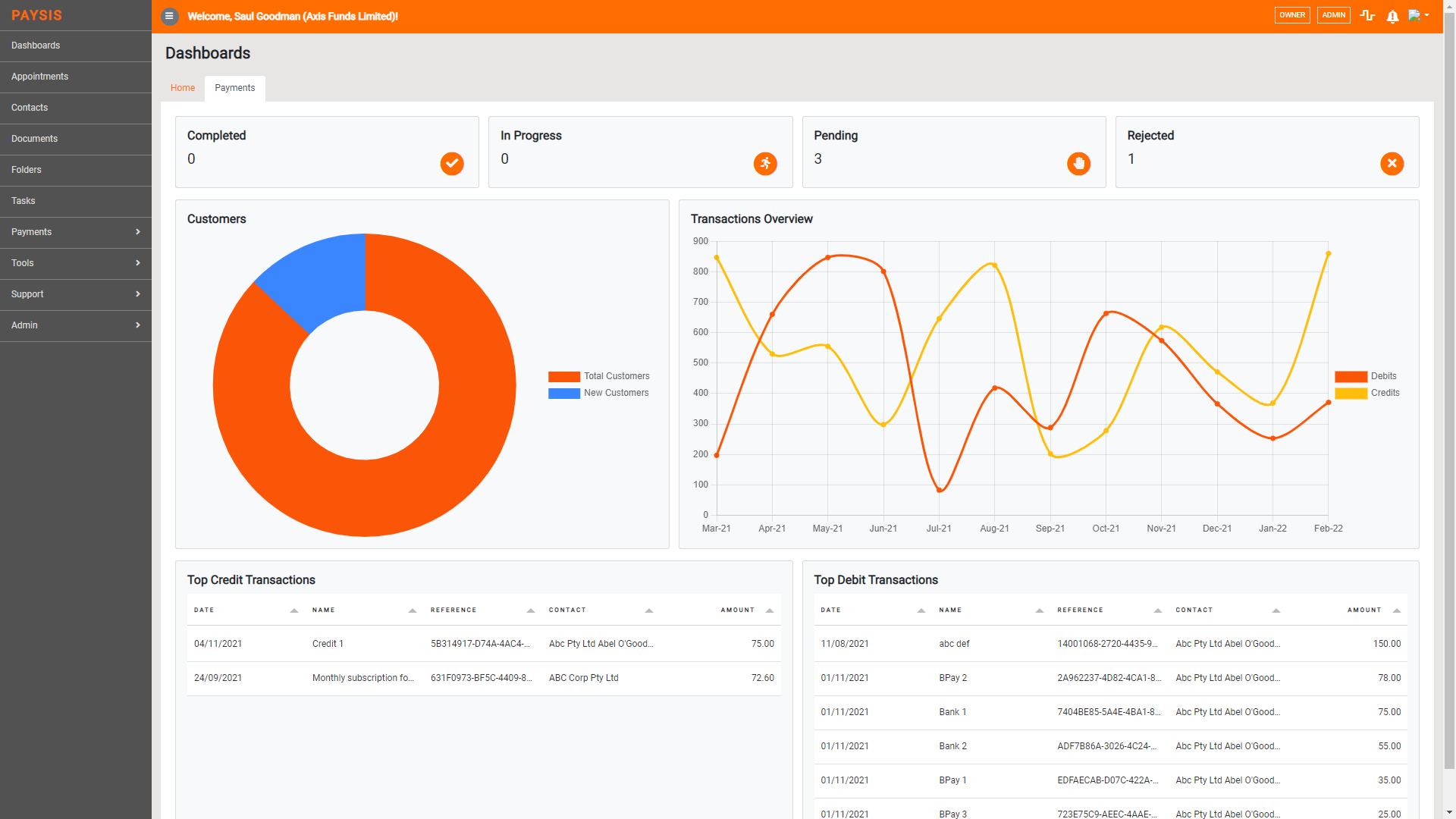Open the notifications bell icon
This screenshot has height=819, width=1456.
pos(1392,16)
